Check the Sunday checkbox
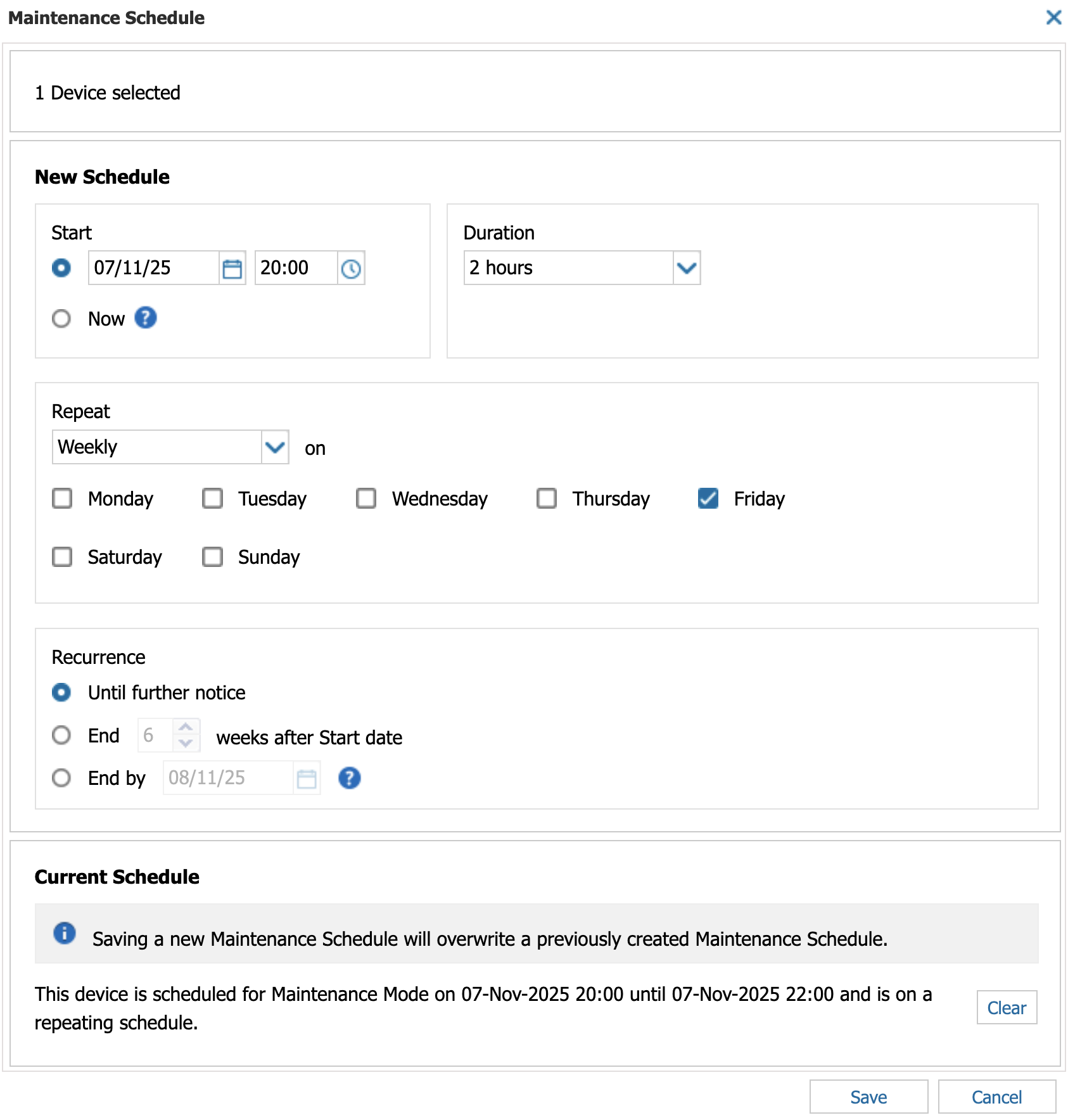1068x1120 pixels. (212, 557)
